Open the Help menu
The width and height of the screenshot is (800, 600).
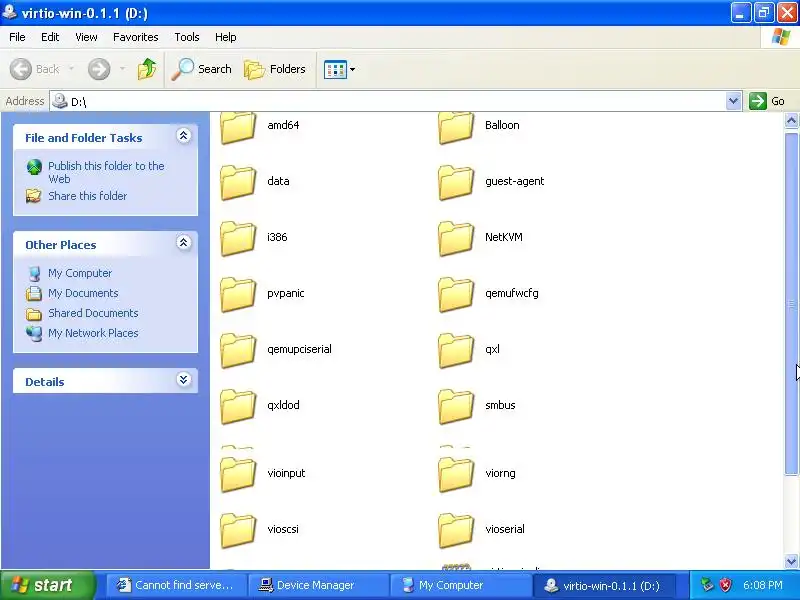coord(226,37)
